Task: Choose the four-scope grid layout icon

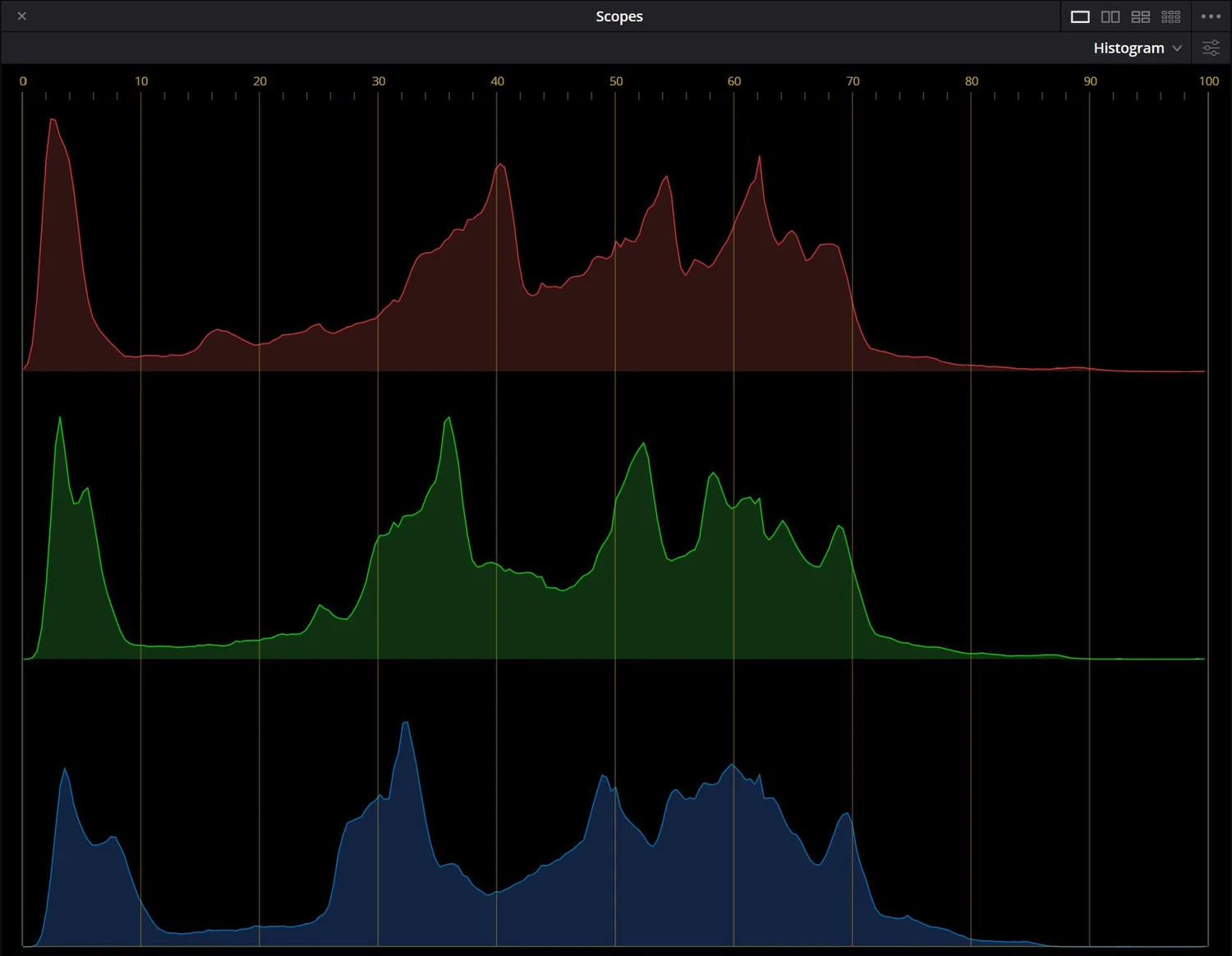Action: click(1140, 16)
